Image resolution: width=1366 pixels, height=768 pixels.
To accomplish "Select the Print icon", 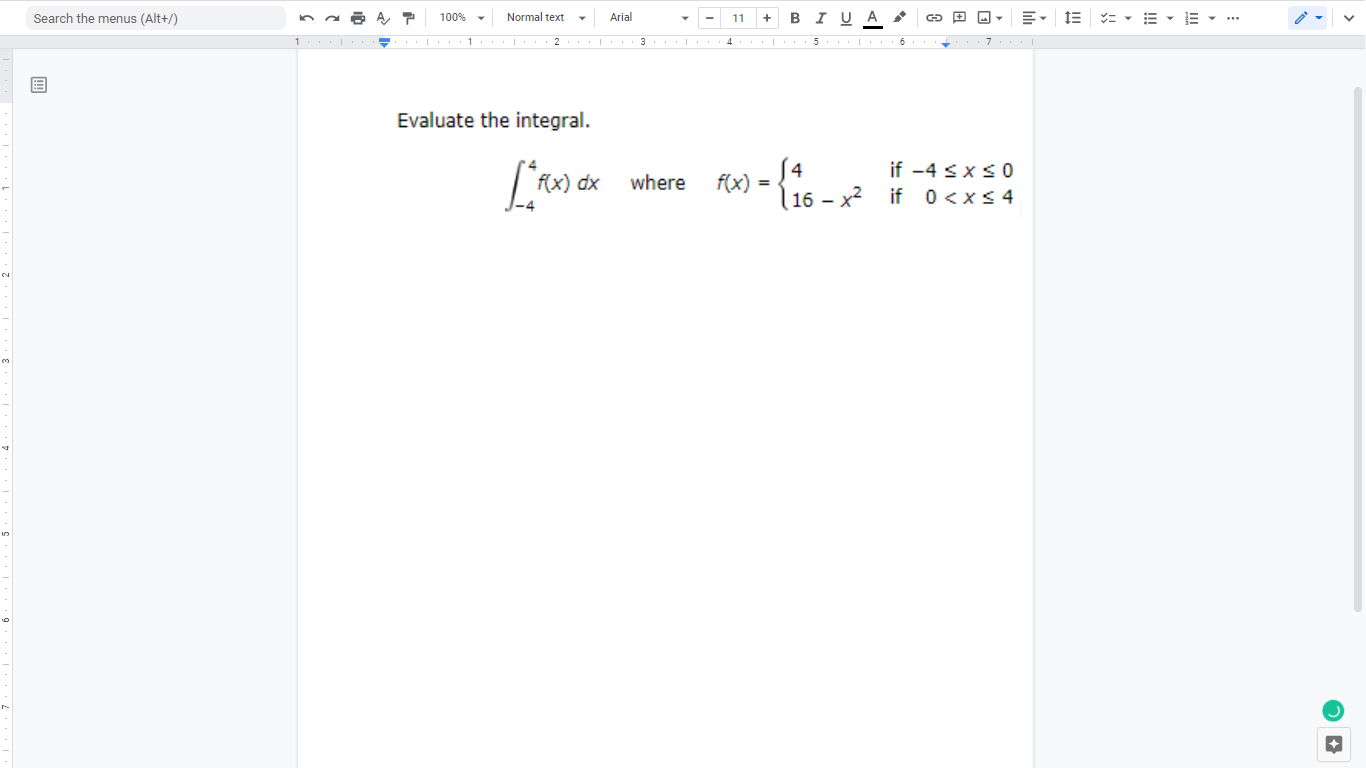I will point(357,17).
